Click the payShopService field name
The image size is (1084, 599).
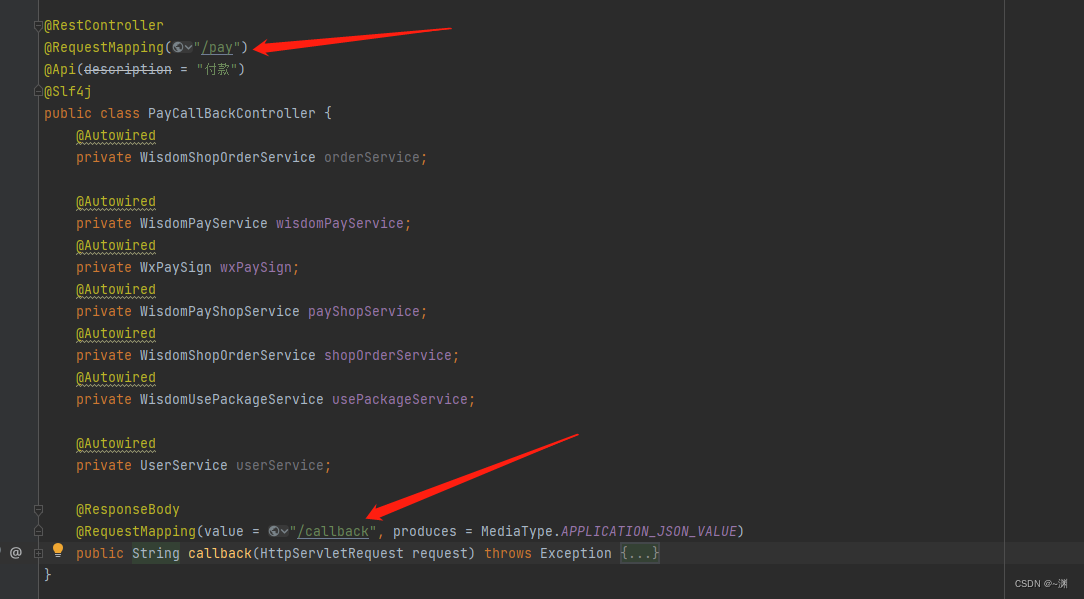point(364,311)
